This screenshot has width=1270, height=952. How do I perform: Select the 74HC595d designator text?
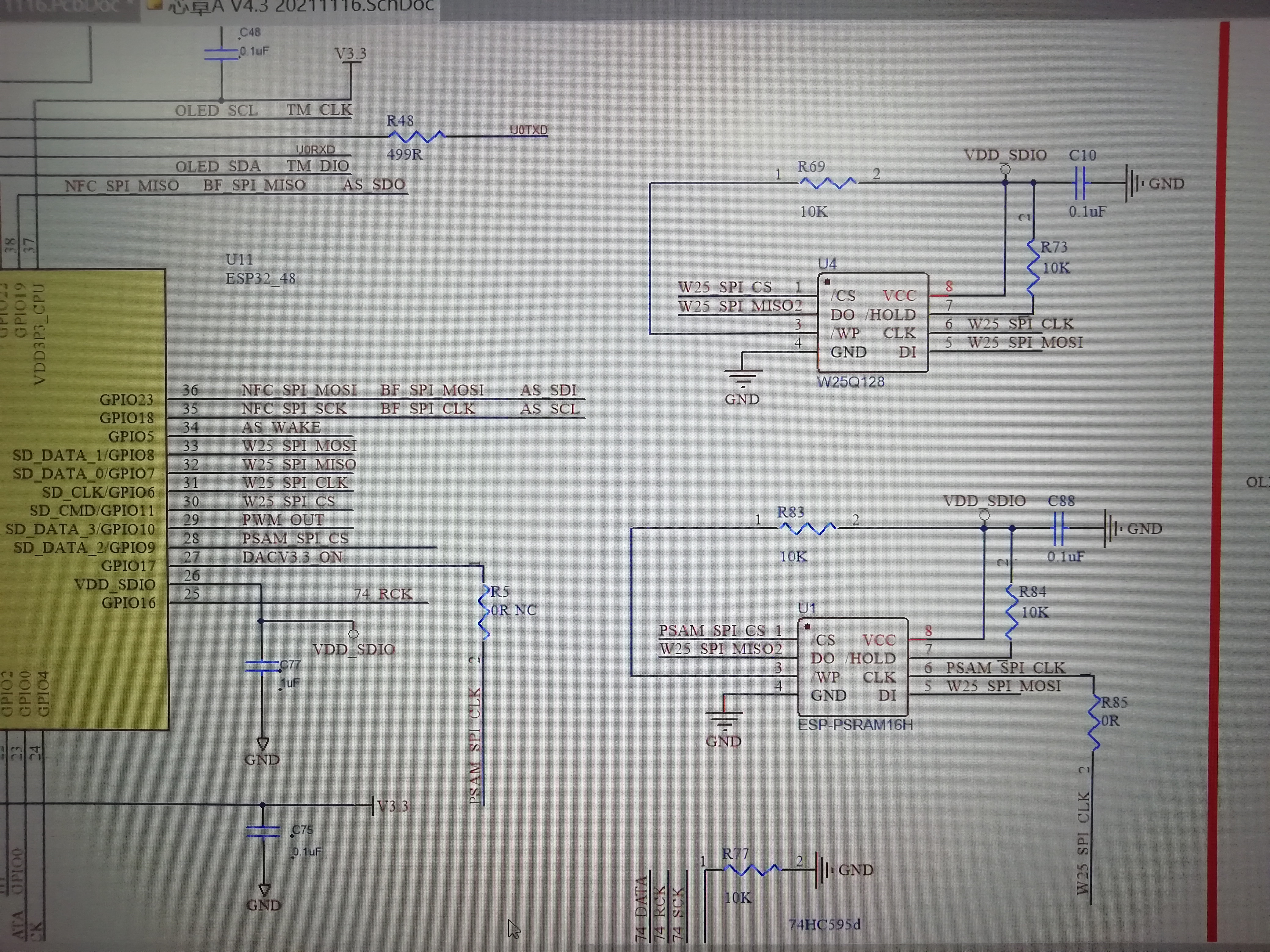825,925
